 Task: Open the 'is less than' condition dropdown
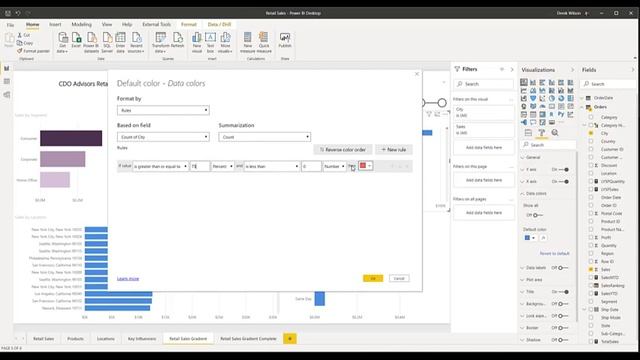[272, 167]
